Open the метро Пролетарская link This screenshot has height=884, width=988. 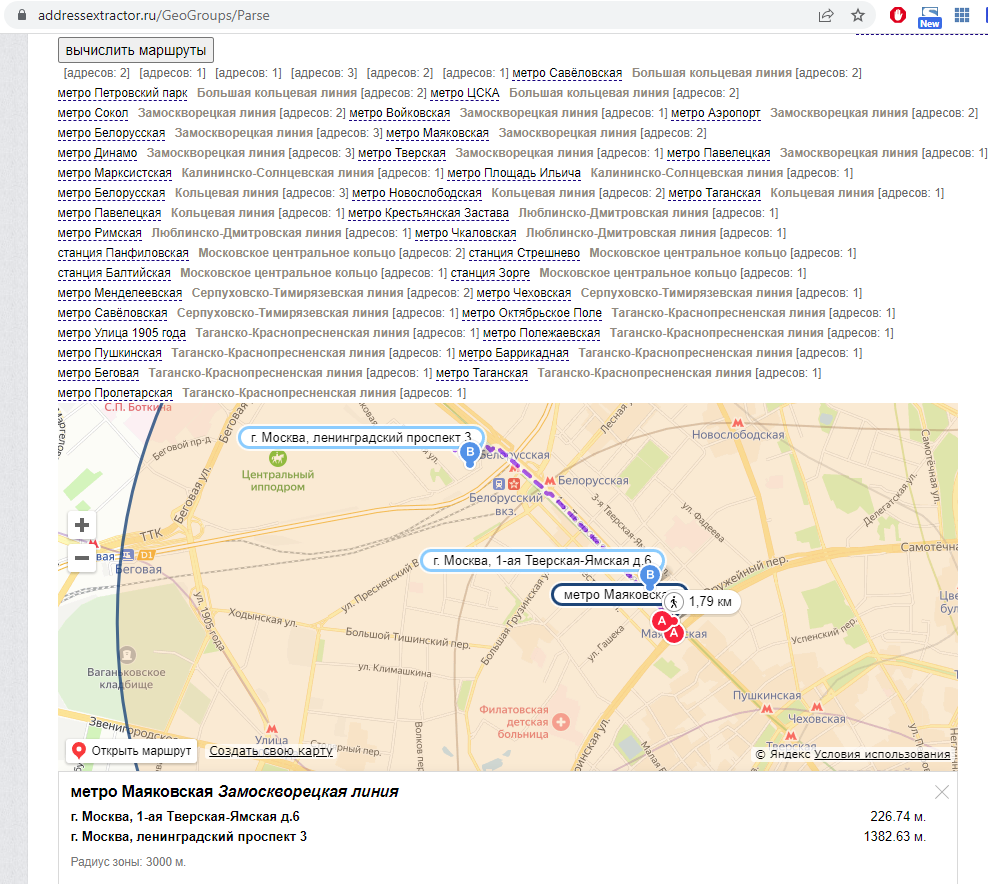pyautogui.click(x=115, y=394)
